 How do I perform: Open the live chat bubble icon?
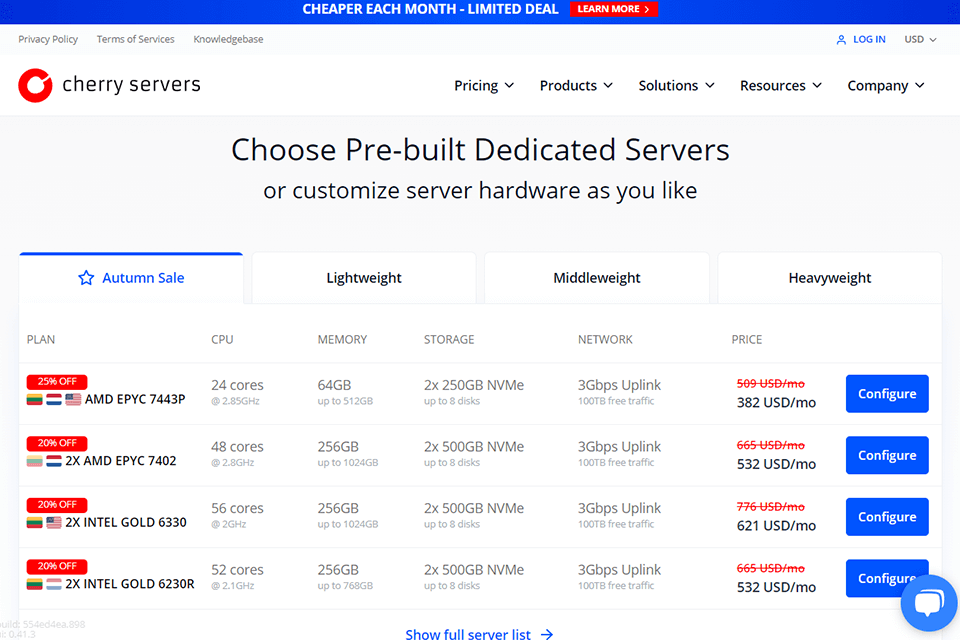(x=929, y=603)
